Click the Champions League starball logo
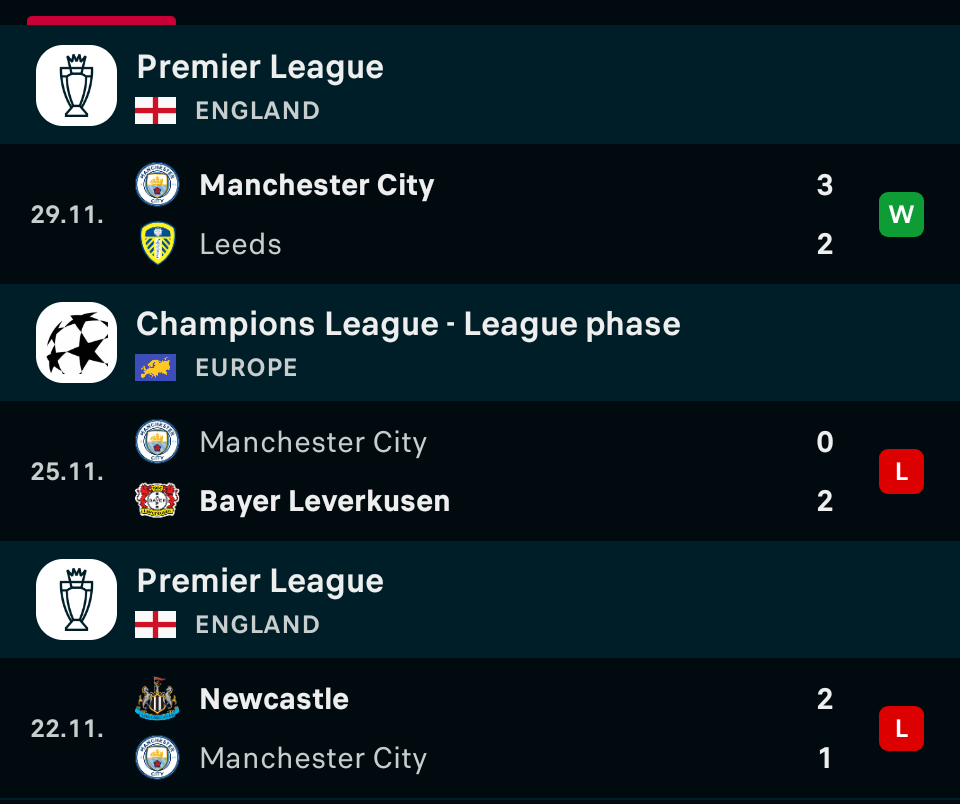Screen dimensions: 960x804 (x=77, y=343)
